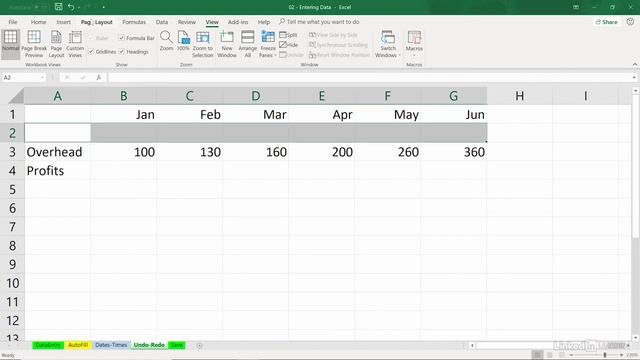Viewport: 640px width, 360px height.
Task: Click the Name Box showing A2
Action: [20, 77]
